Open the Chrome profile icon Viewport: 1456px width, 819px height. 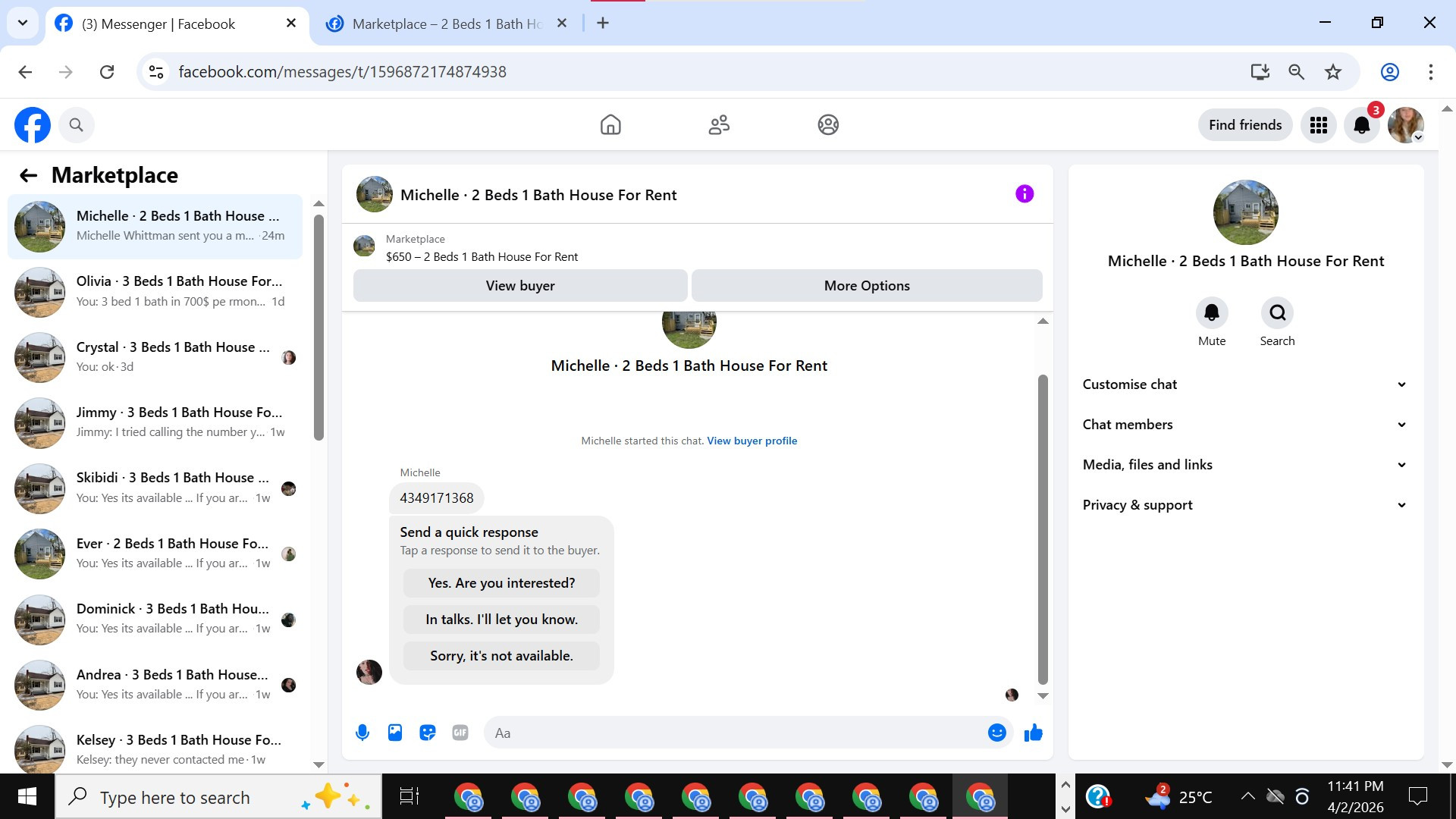pos(1390,72)
